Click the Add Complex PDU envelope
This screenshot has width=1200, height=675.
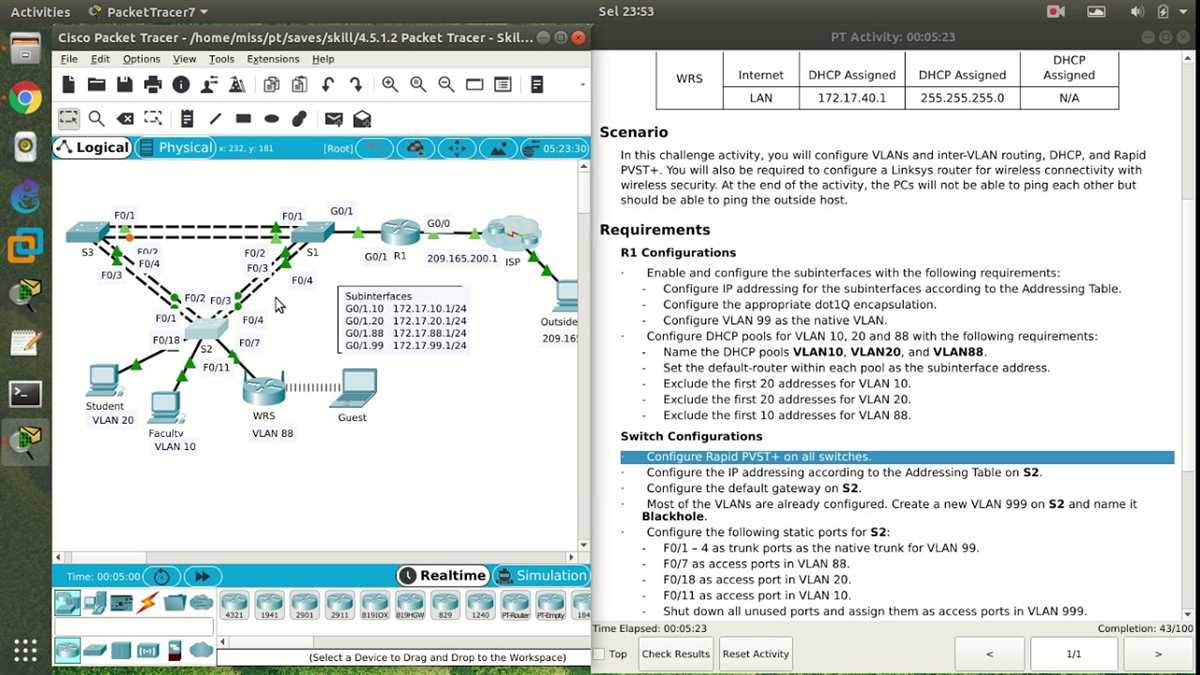point(362,118)
